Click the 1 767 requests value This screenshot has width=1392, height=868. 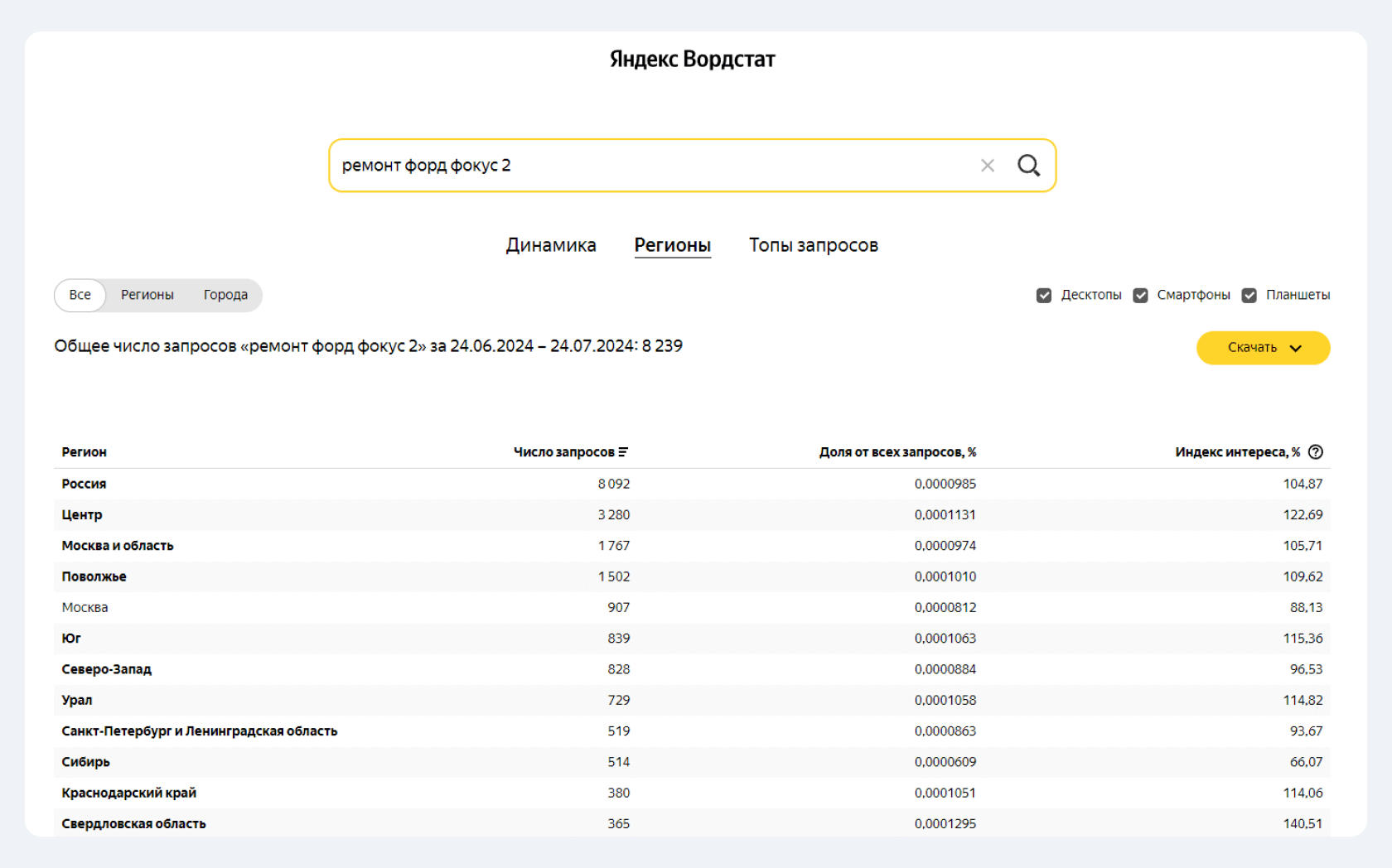614,546
